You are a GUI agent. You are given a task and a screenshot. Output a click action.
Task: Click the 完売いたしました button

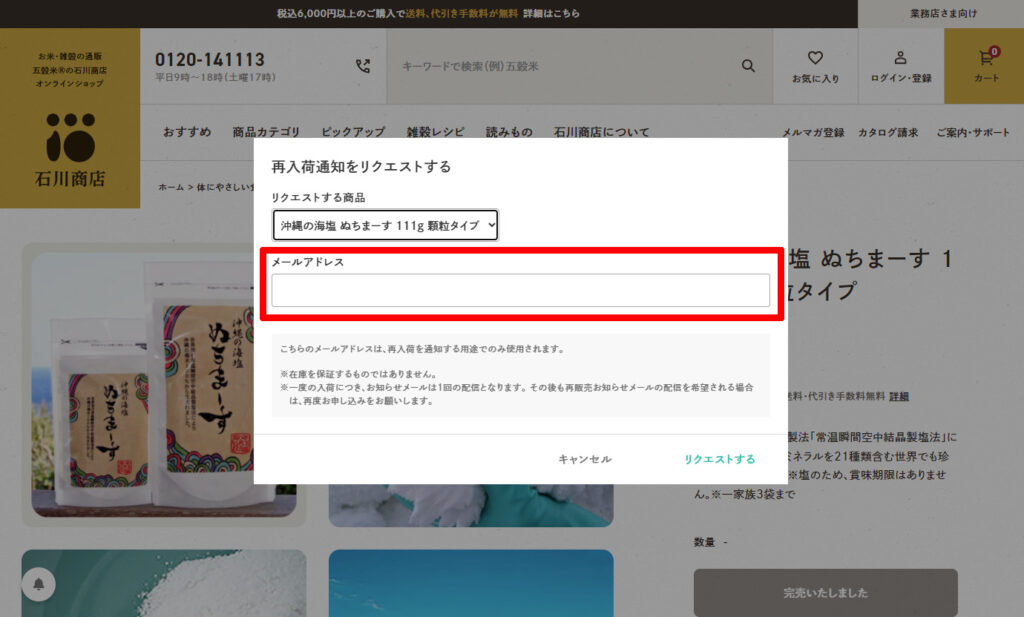pos(825,592)
